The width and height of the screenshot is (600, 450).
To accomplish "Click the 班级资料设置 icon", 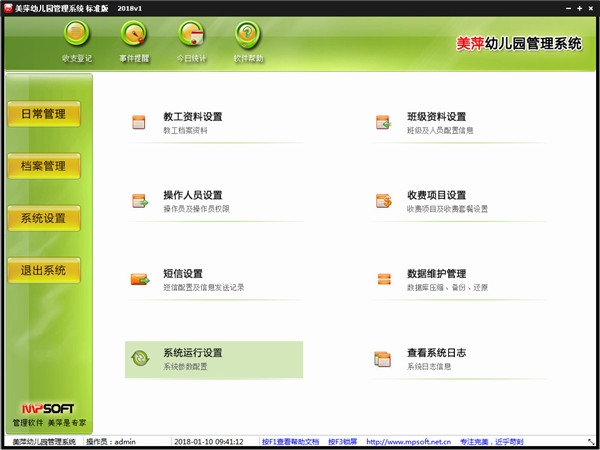I will [382, 123].
